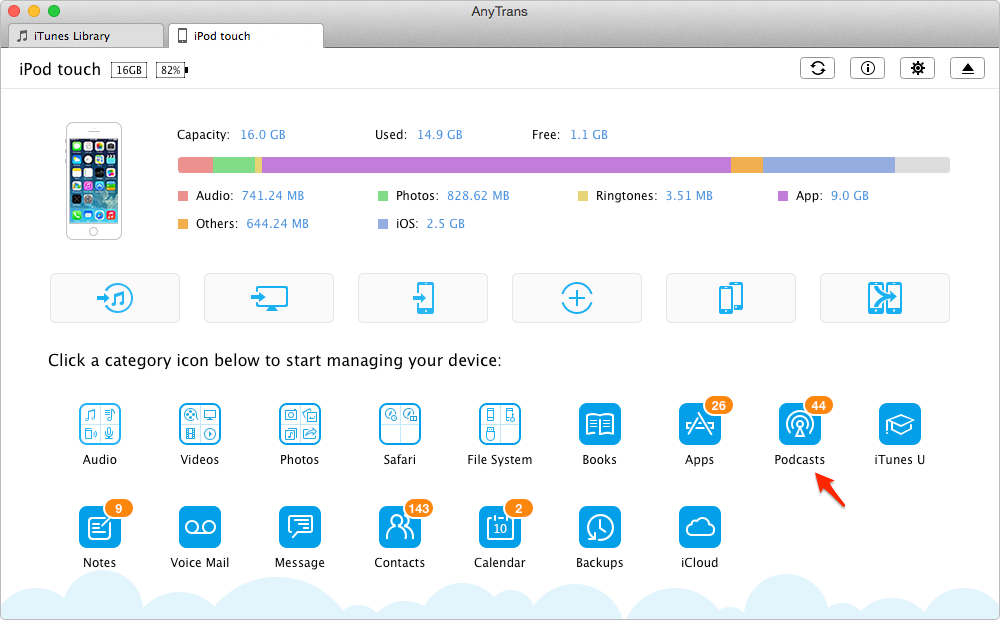This screenshot has height=620, width=1000.
Task: Select the iPod touch tab
Action: 246,36
